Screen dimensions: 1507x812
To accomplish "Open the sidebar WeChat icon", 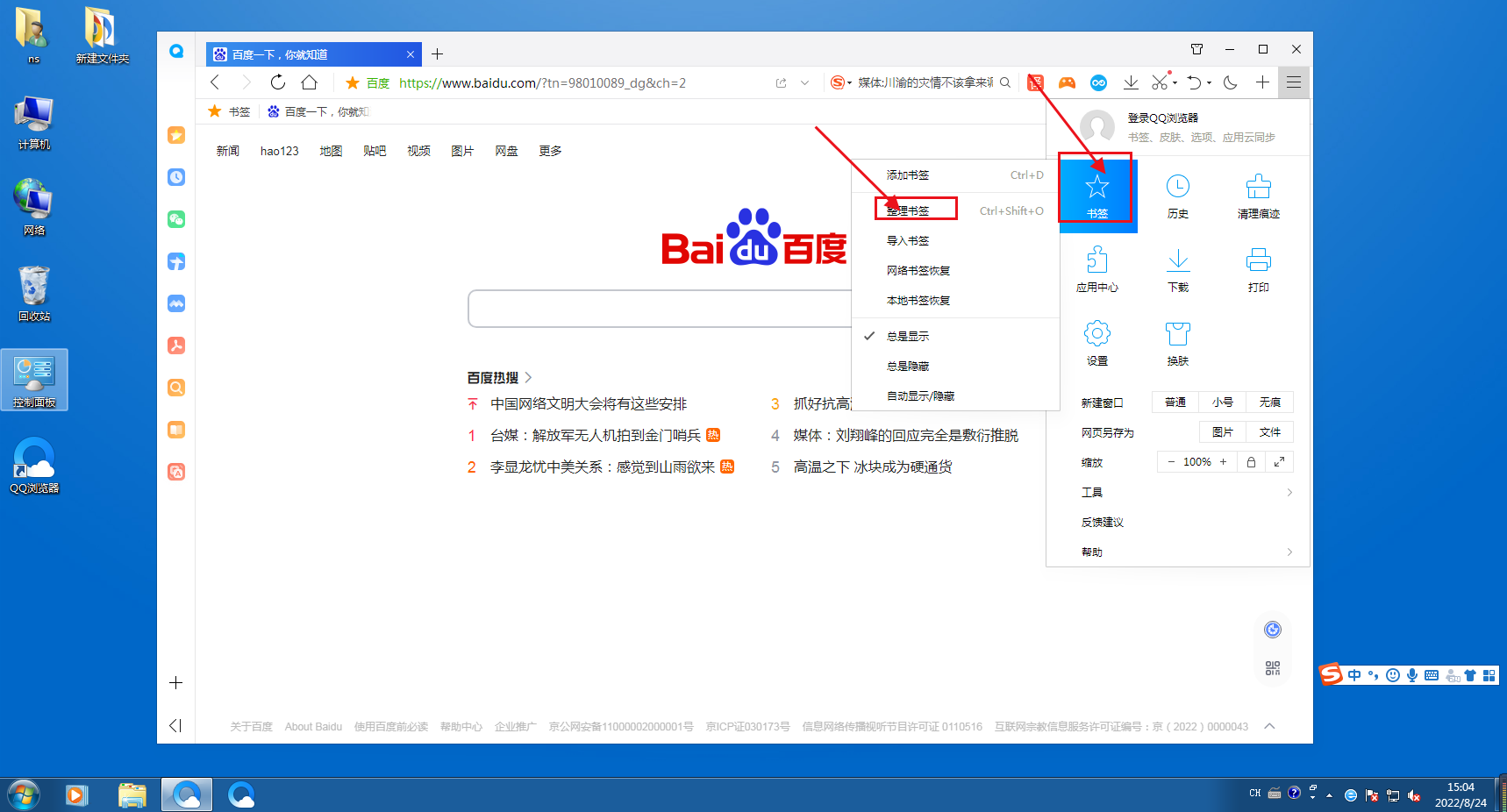I will tap(176, 219).
